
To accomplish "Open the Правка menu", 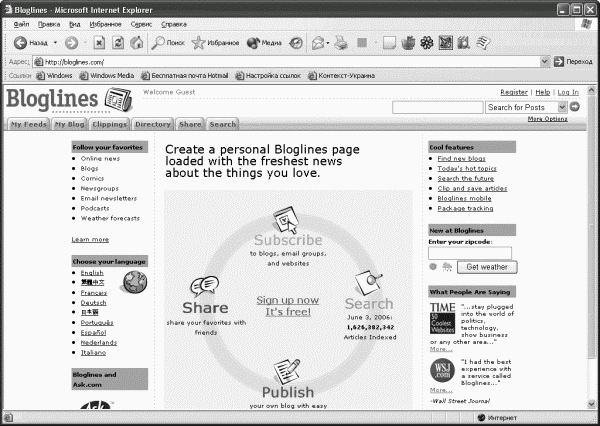I will (49, 24).
